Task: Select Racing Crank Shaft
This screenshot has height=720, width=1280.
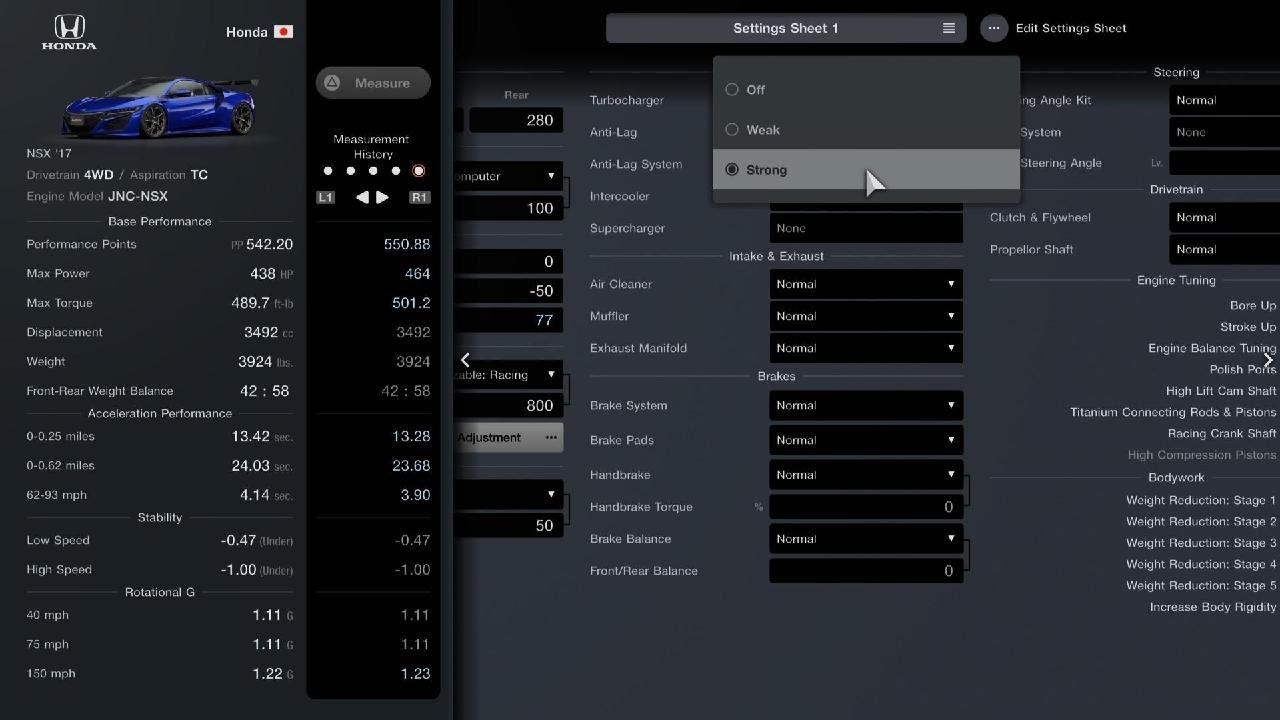Action: coord(1222,434)
